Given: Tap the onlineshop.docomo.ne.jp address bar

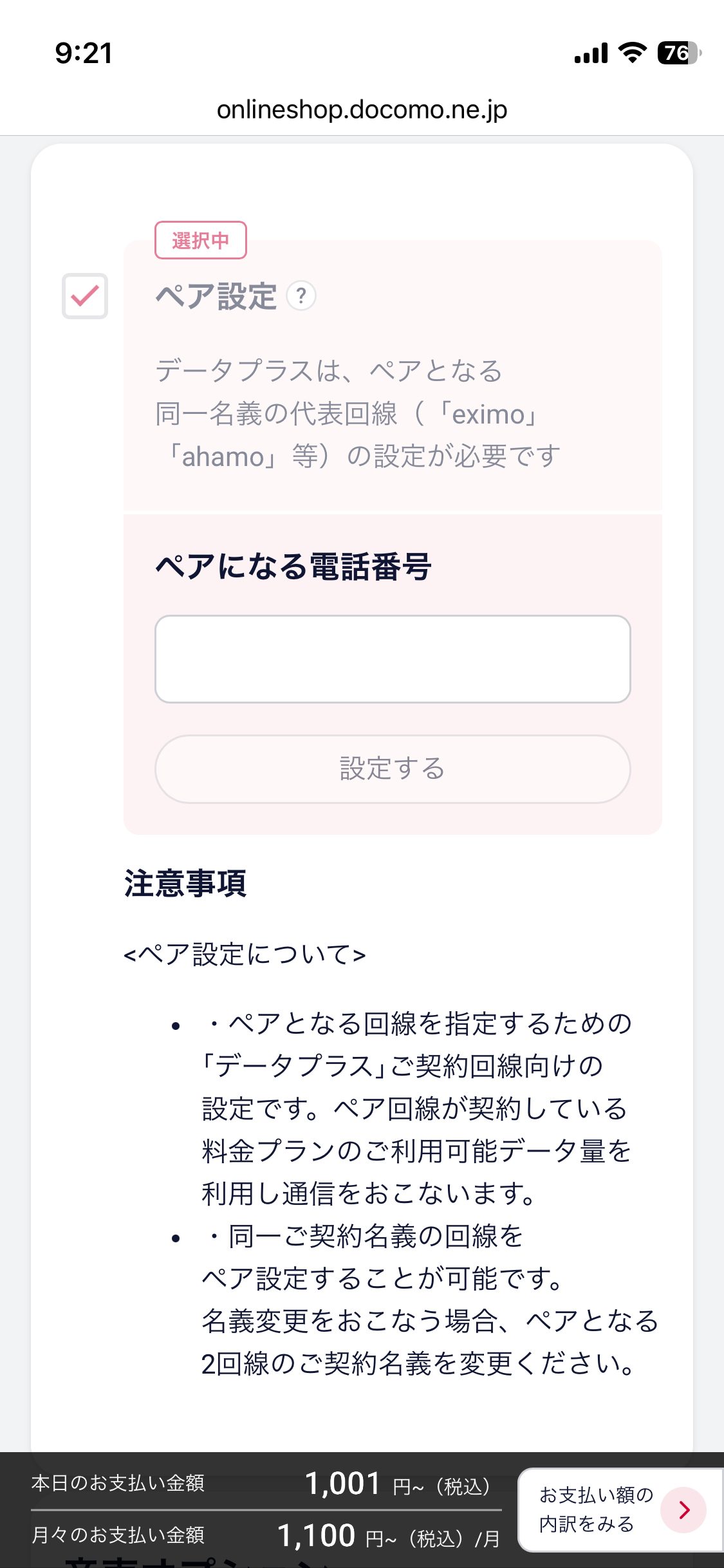Looking at the screenshot, I should (362, 109).
